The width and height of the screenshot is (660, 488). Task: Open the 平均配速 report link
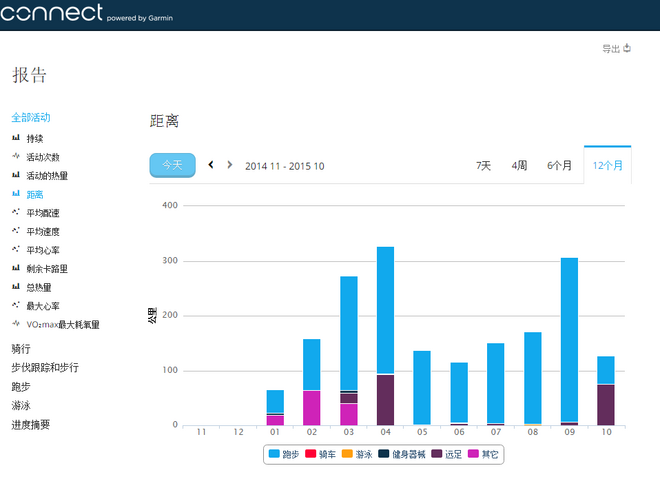pyautogui.click(x=43, y=213)
